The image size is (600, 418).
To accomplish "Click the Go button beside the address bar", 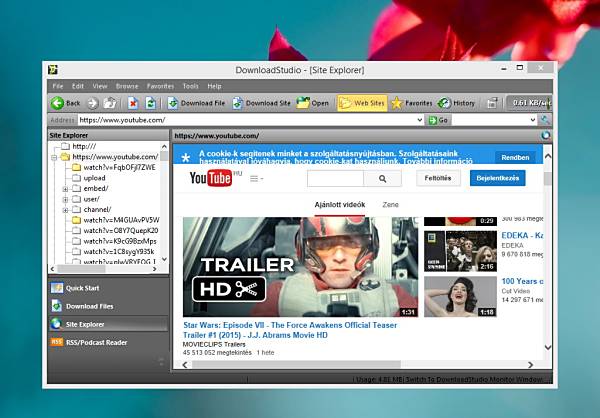I will coord(439,120).
